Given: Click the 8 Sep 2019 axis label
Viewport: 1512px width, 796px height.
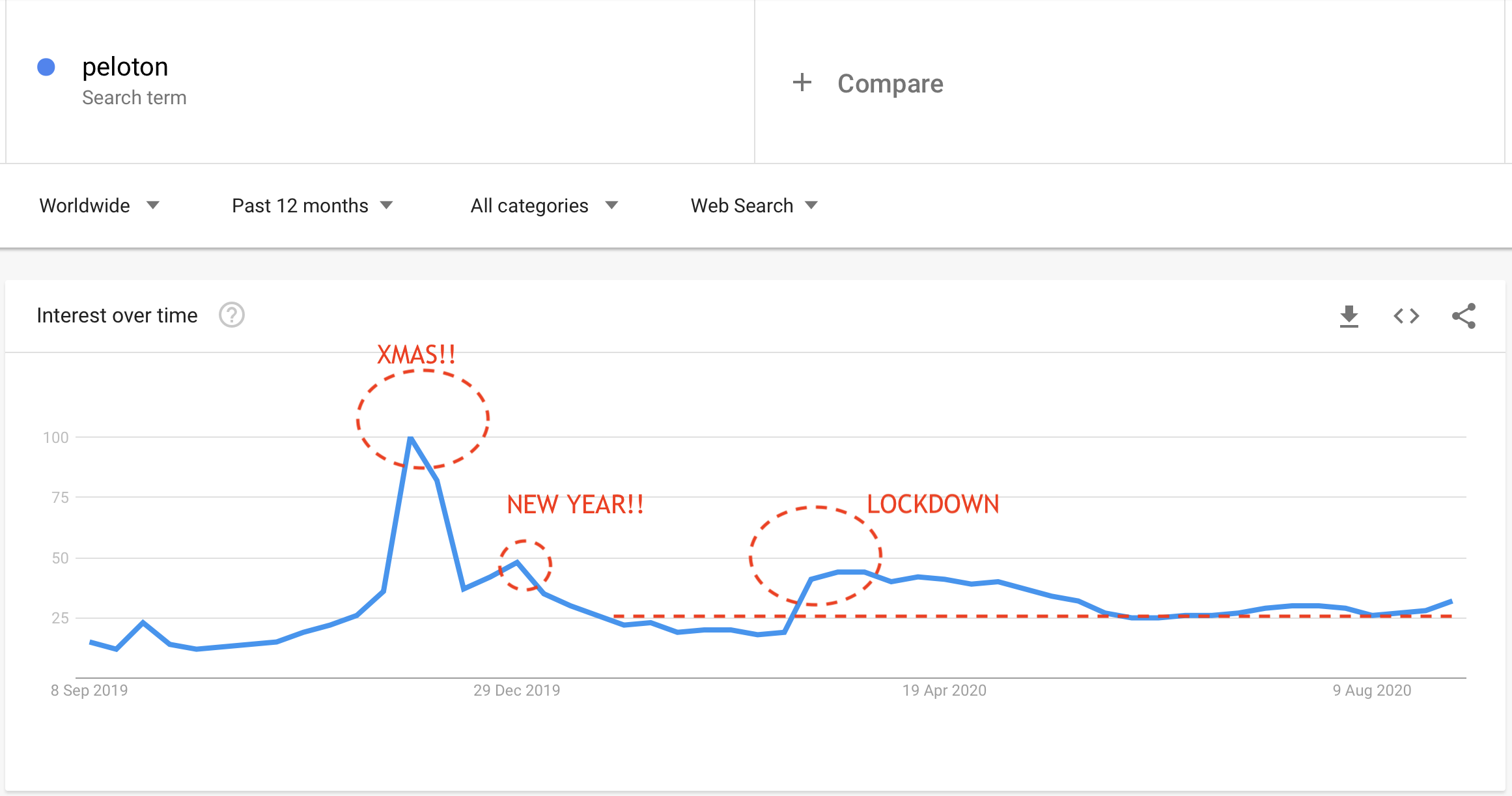Looking at the screenshot, I should (89, 690).
